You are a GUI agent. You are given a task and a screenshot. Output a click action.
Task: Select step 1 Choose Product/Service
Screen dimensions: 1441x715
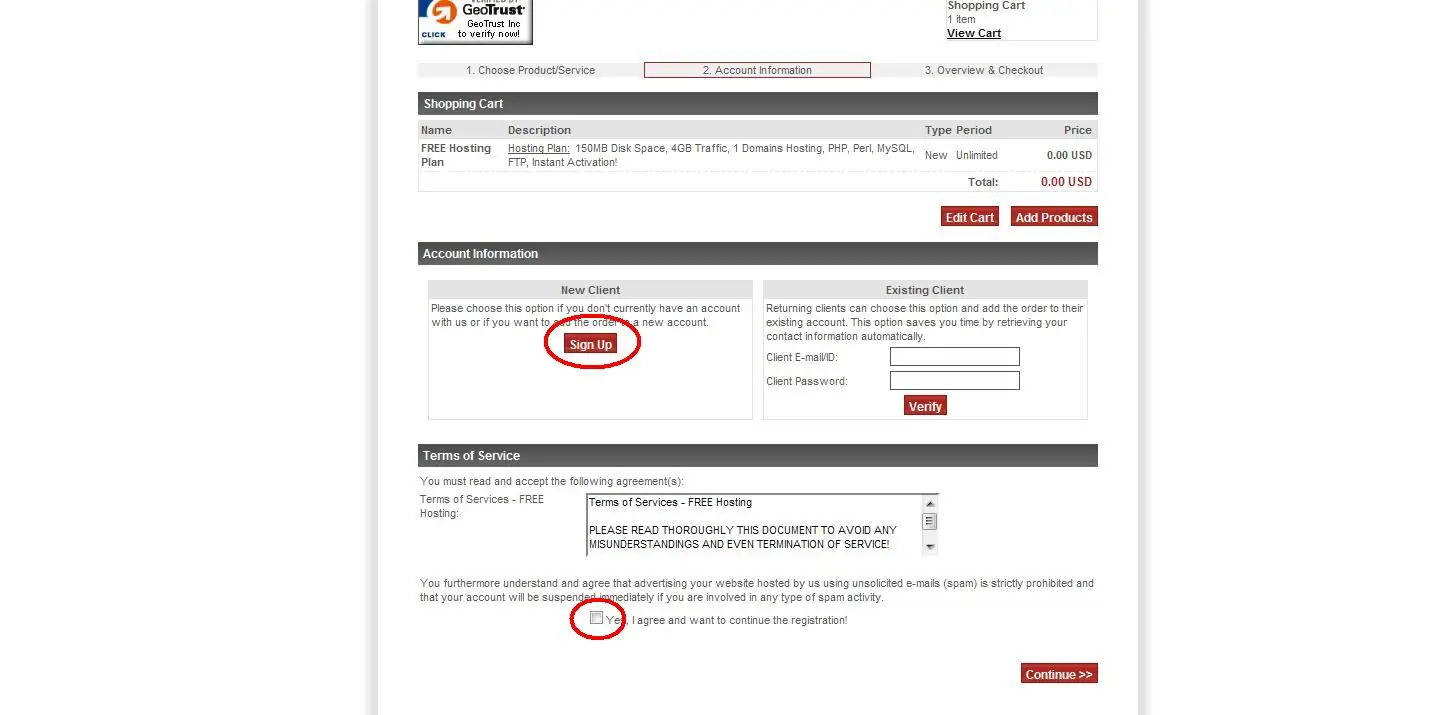click(530, 70)
